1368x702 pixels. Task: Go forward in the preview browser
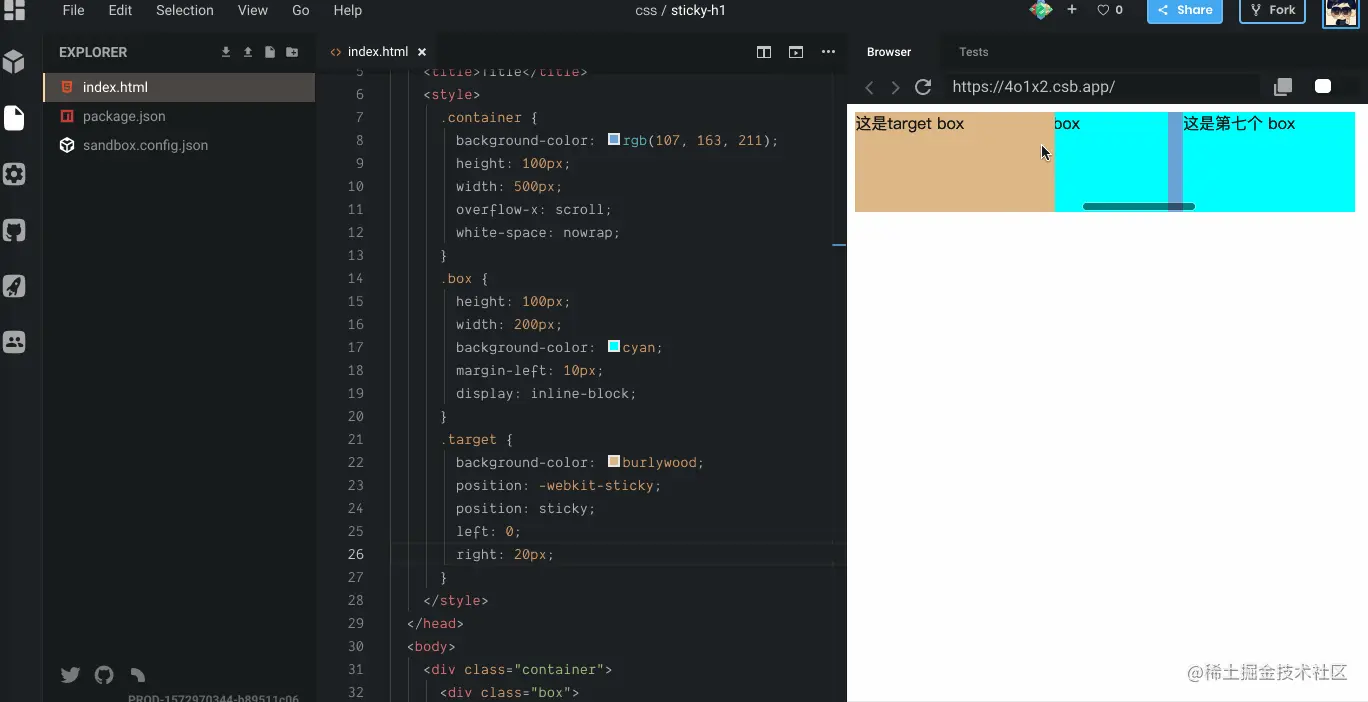point(895,87)
